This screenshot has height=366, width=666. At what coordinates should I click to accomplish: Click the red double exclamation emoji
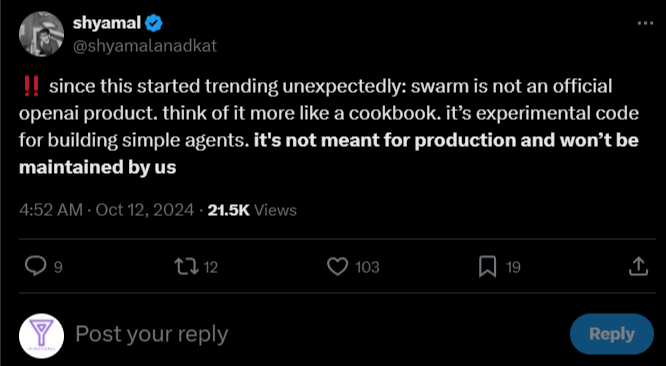(30, 87)
